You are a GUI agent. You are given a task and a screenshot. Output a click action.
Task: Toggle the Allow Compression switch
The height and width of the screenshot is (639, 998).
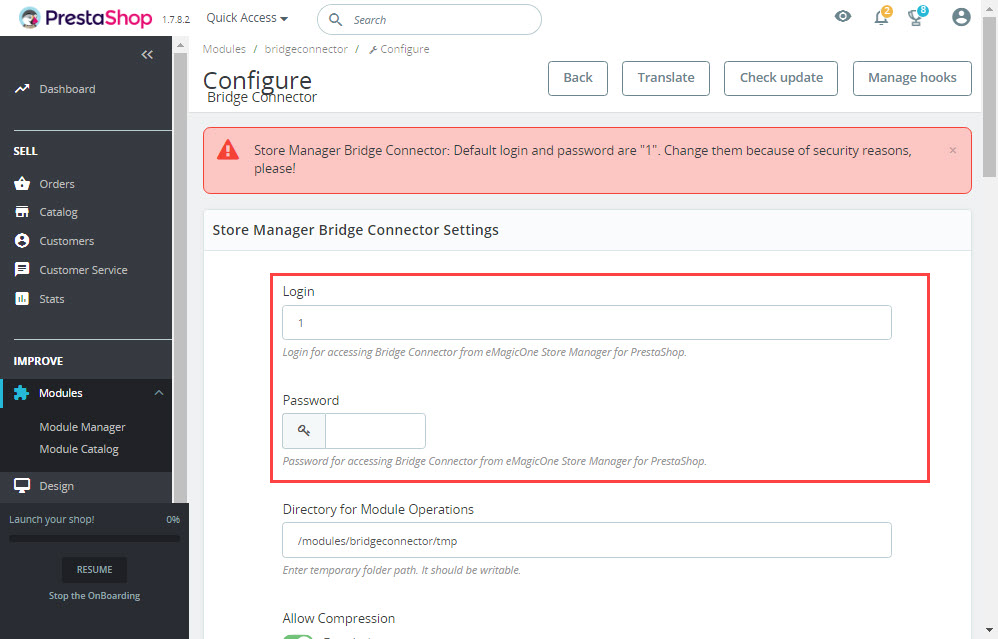[x=298, y=636]
